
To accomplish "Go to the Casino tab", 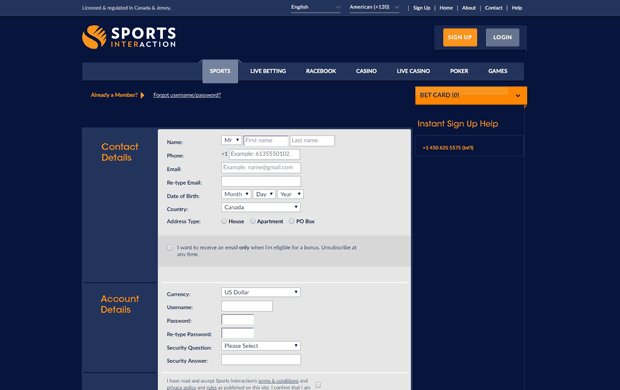I will click(x=366, y=71).
